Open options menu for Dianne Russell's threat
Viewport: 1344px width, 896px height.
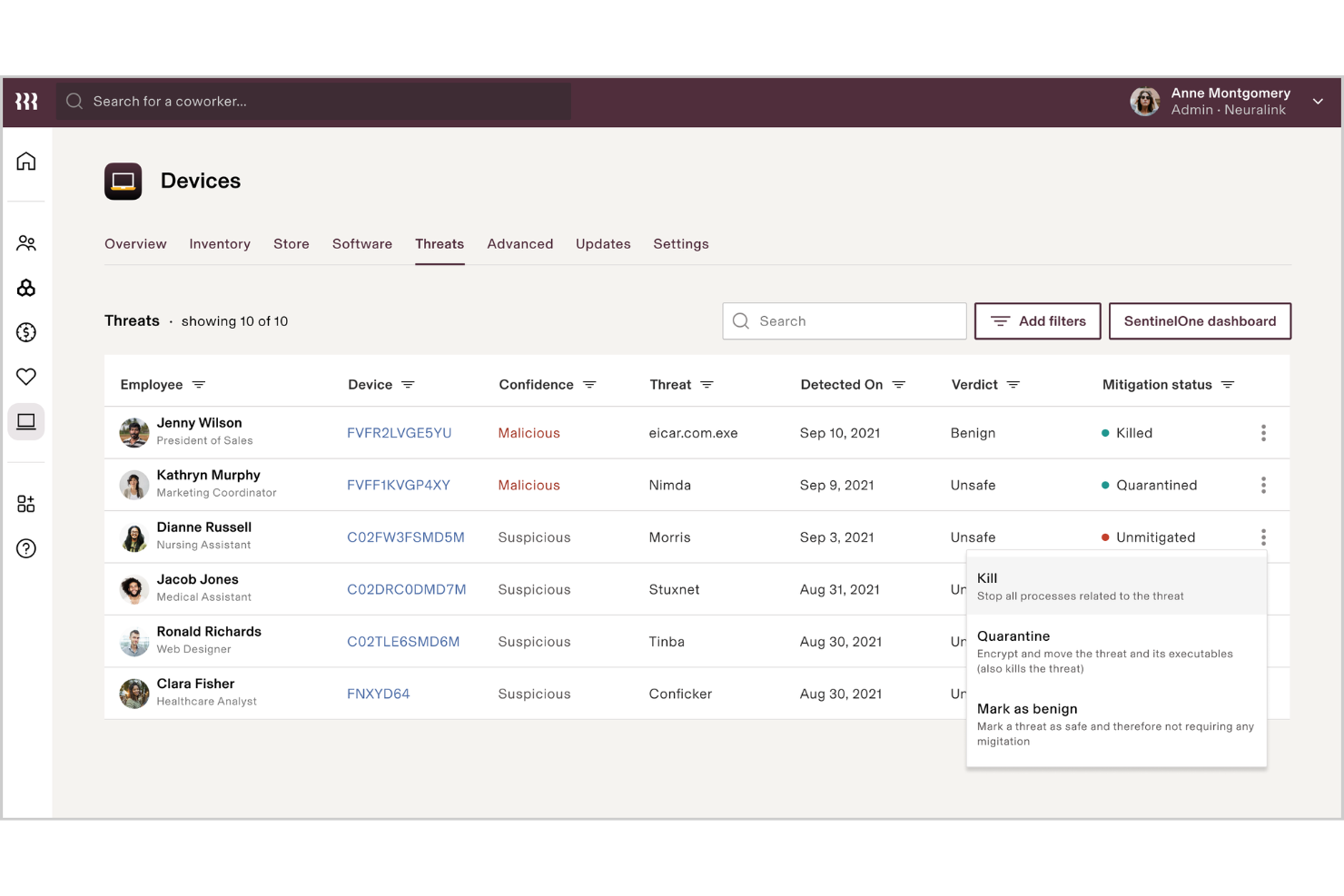(1263, 537)
